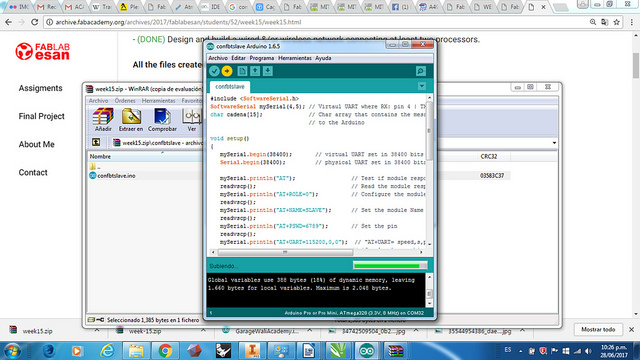640x360 pixels.
Task: Click the Open sketch arrow-up icon
Action: 255,71
